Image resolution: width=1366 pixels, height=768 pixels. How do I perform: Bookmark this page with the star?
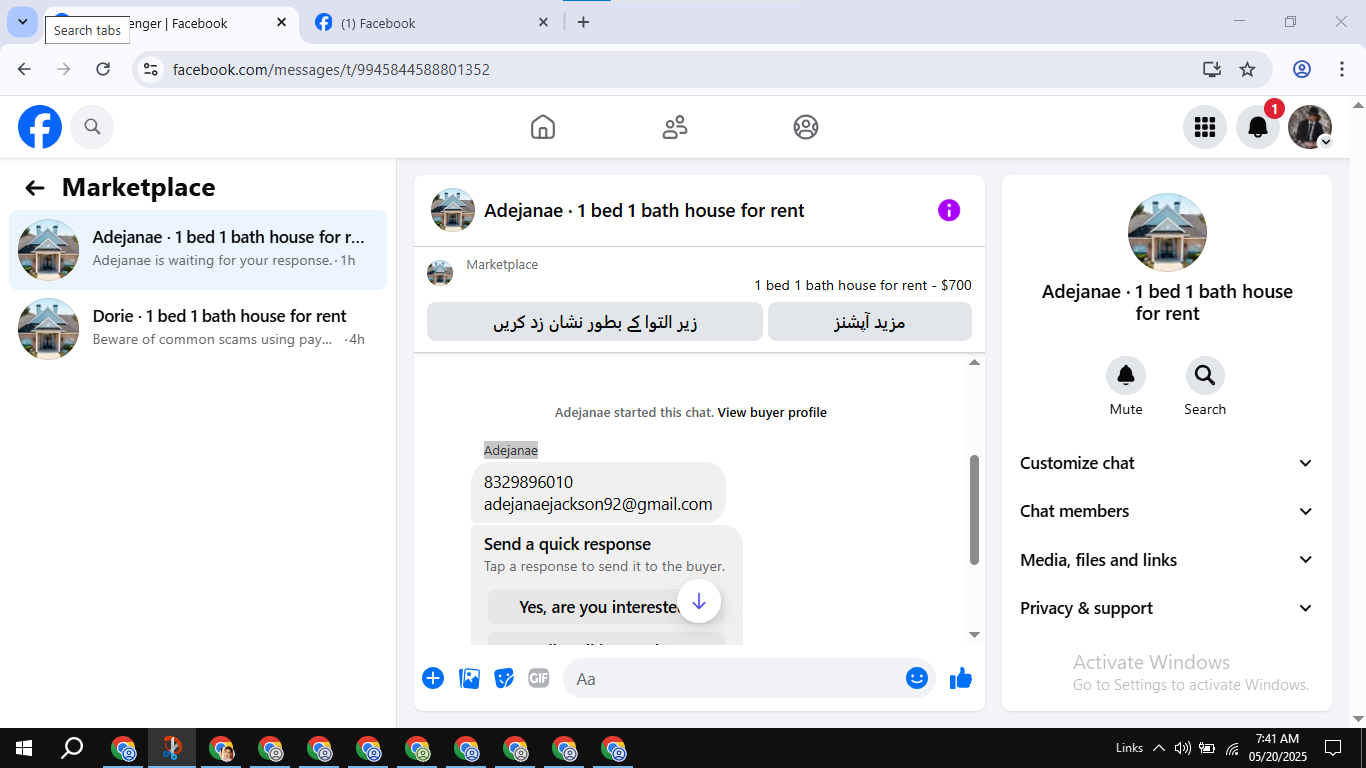coord(1247,69)
